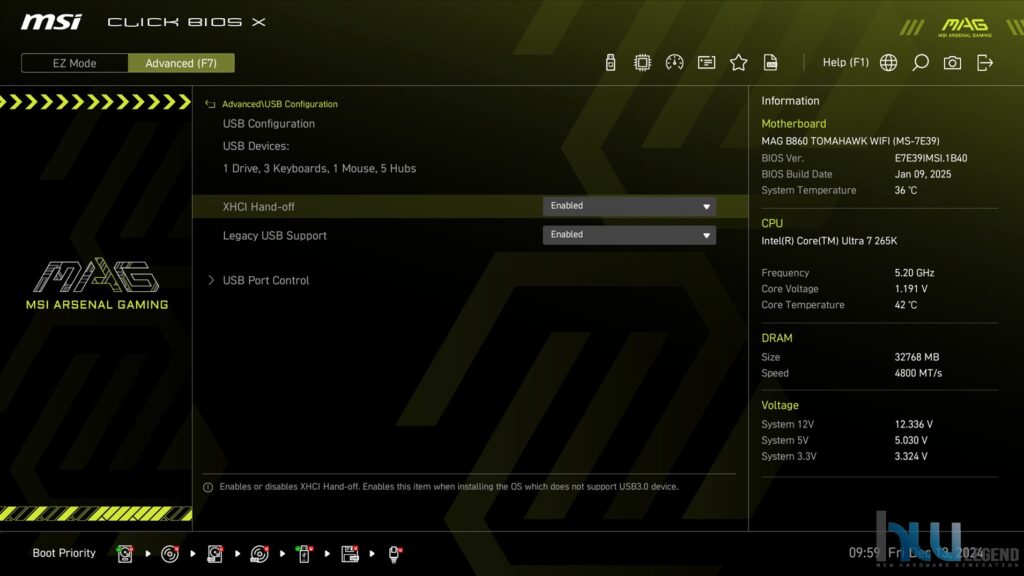The height and width of the screenshot is (576, 1024).
Task: Switch to Advanced (F7) tab
Action: point(181,63)
